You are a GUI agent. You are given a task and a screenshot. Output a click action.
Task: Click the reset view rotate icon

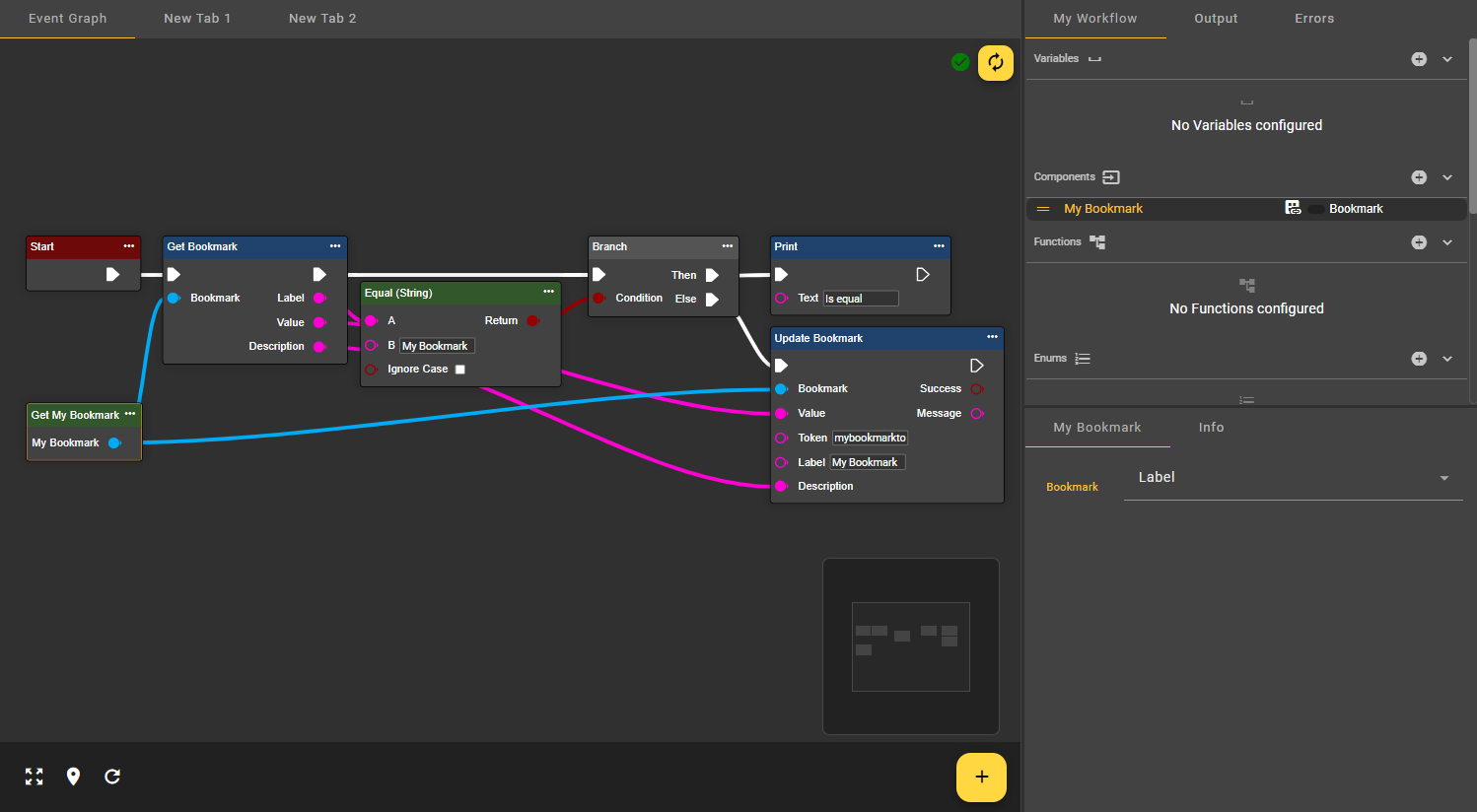pos(112,777)
